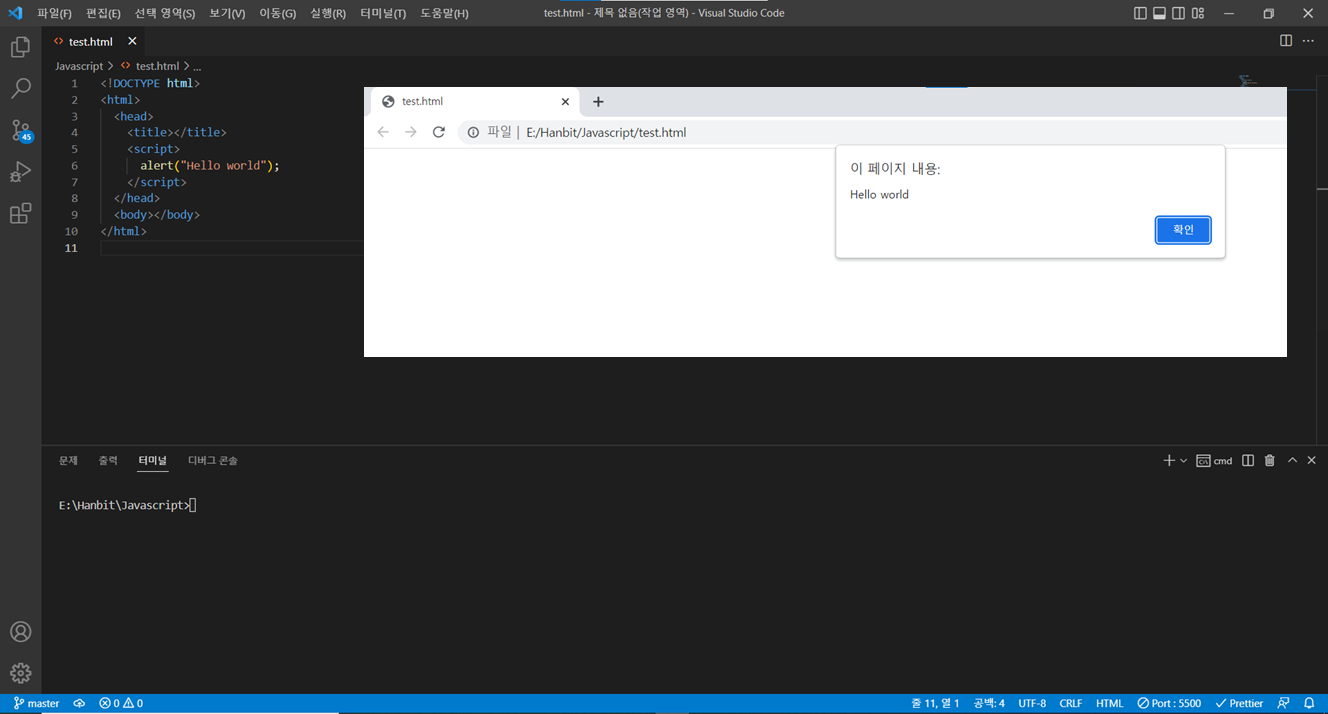Toggle panel layout icon in title bar

tap(1160, 13)
